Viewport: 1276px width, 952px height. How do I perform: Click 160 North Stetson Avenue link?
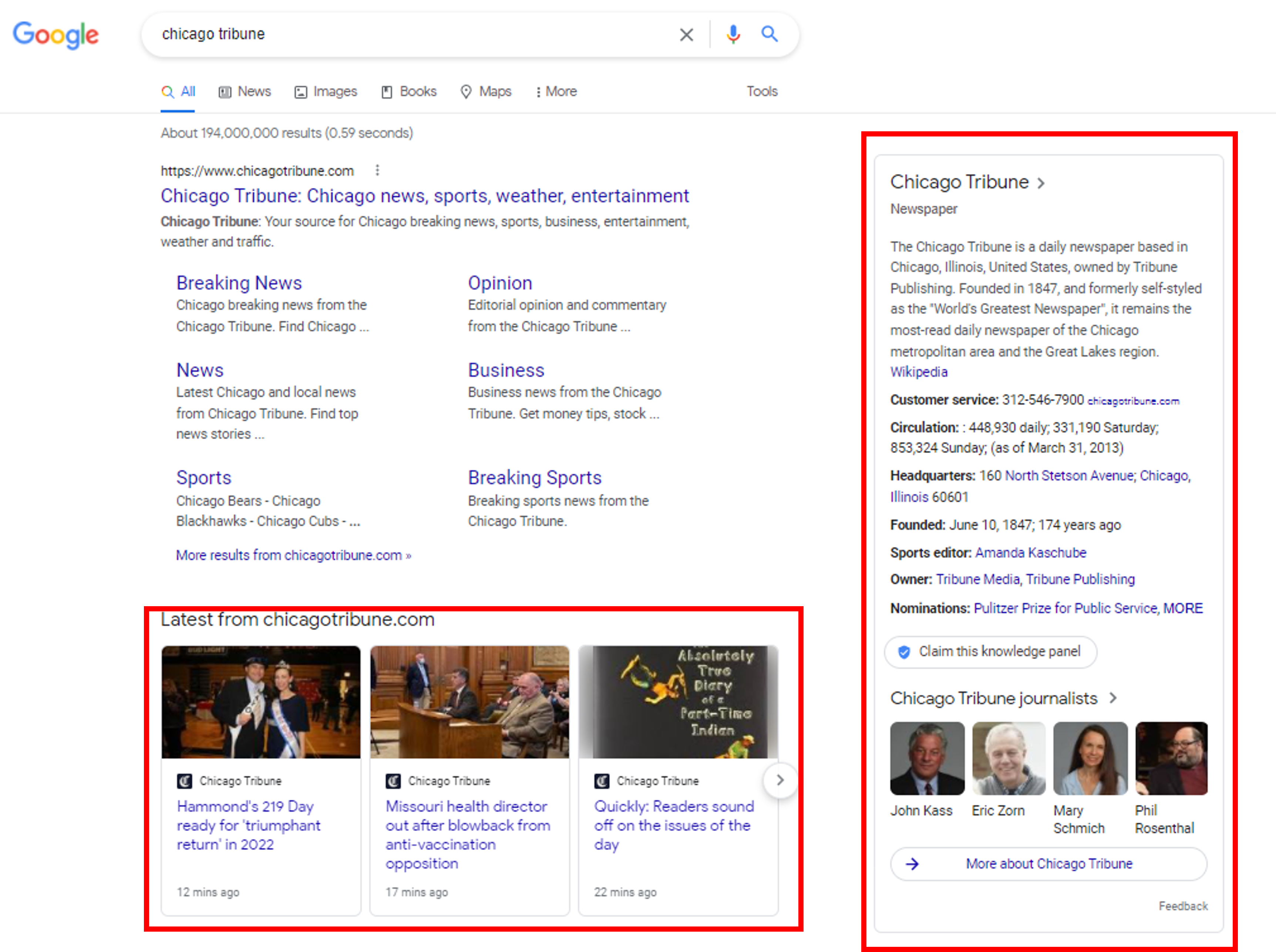[1068, 476]
